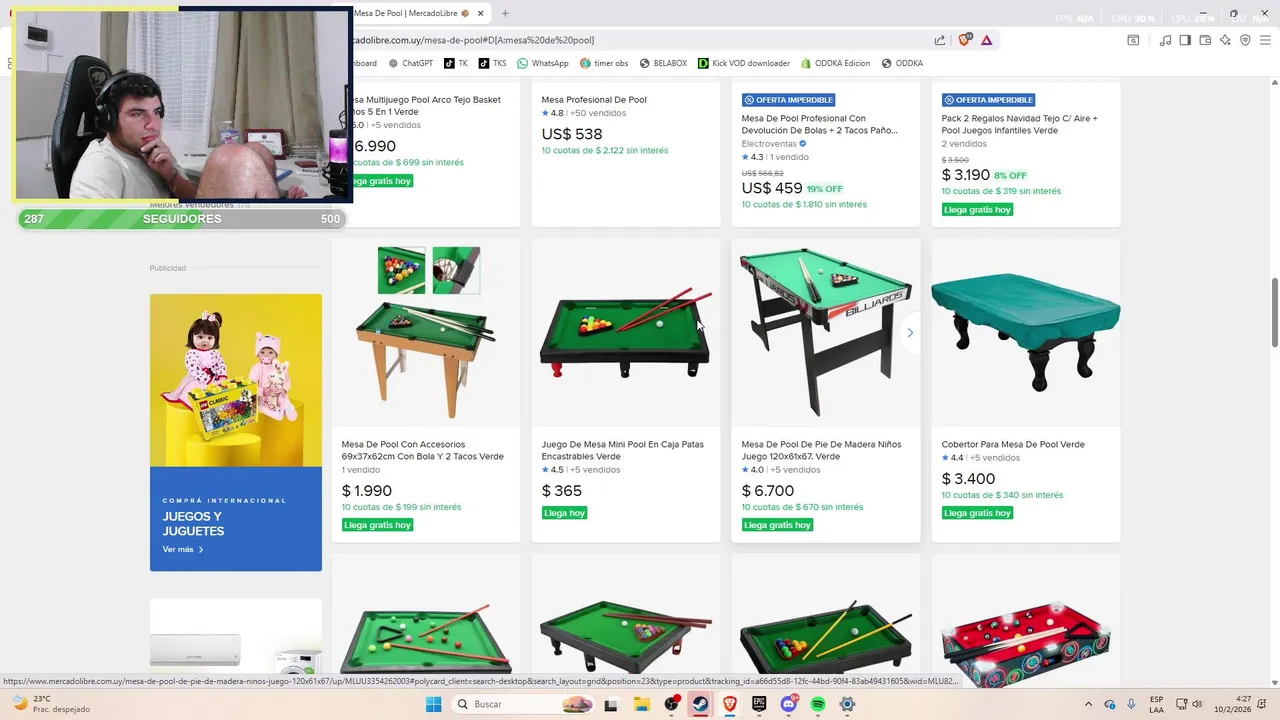The image size is (1280, 720).
Task: Click the page vertical scrollbar thumb
Action: (x=1273, y=313)
